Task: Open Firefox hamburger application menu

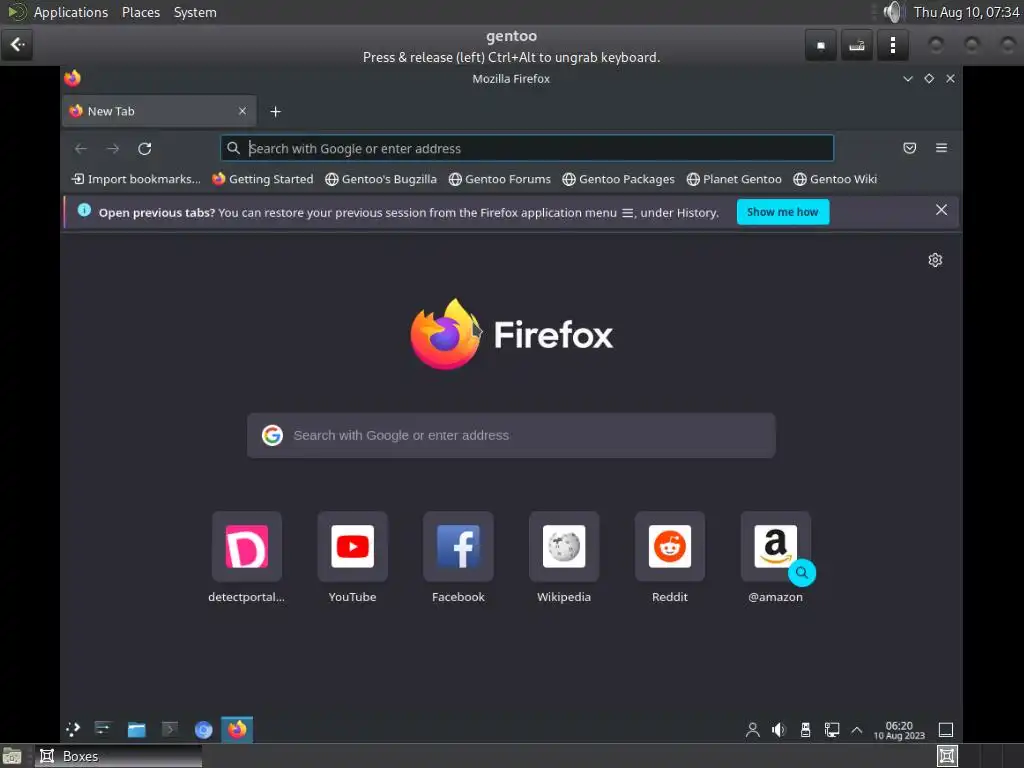Action: (x=941, y=148)
